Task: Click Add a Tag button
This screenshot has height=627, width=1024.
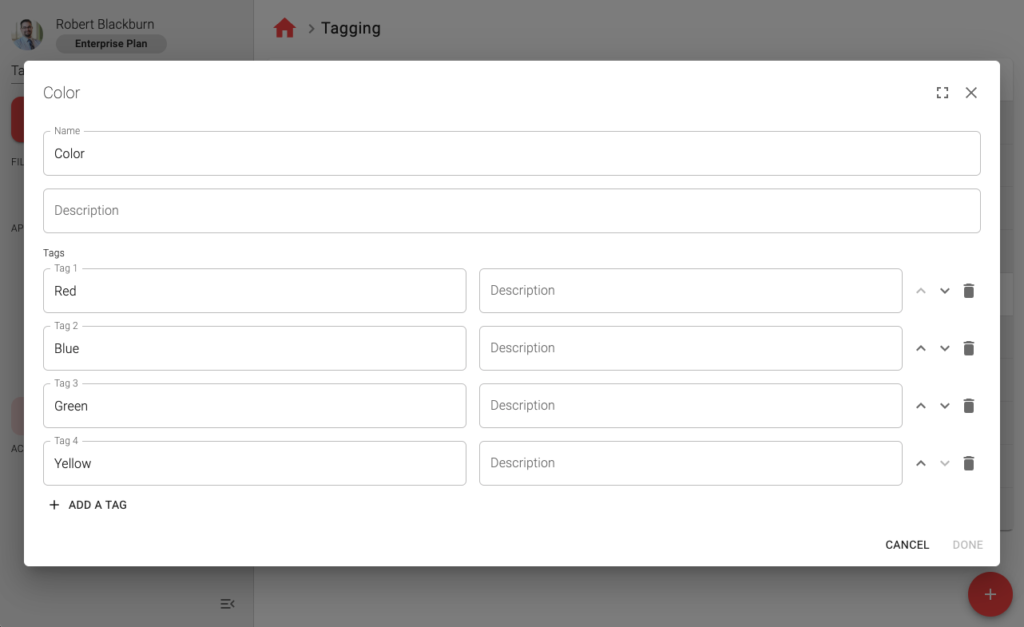Action: (x=88, y=505)
